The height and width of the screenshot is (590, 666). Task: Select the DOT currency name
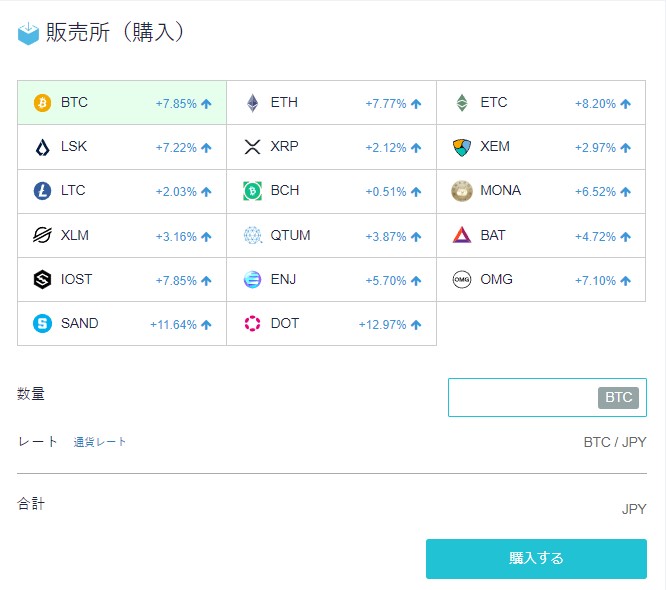[x=285, y=323]
